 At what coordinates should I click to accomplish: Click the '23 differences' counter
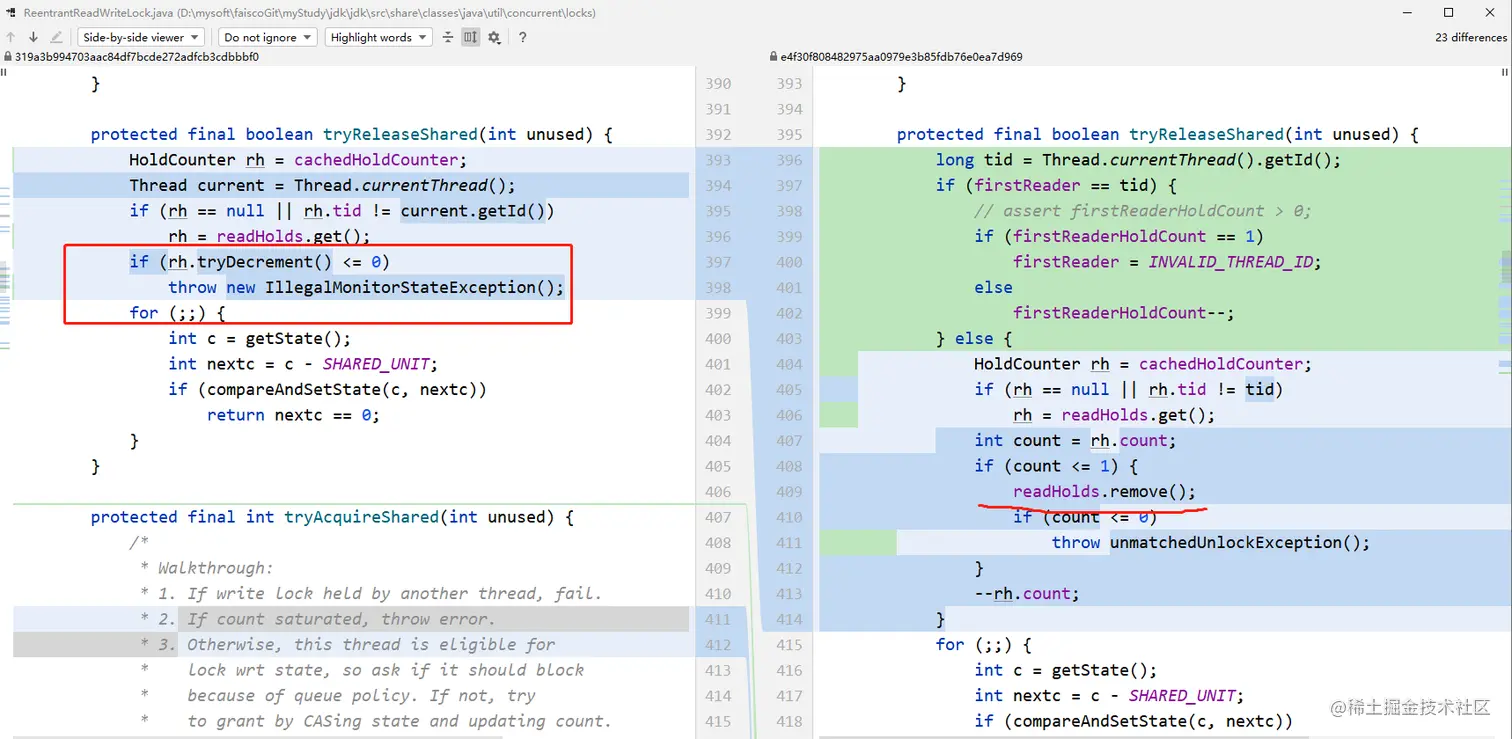pos(1470,37)
